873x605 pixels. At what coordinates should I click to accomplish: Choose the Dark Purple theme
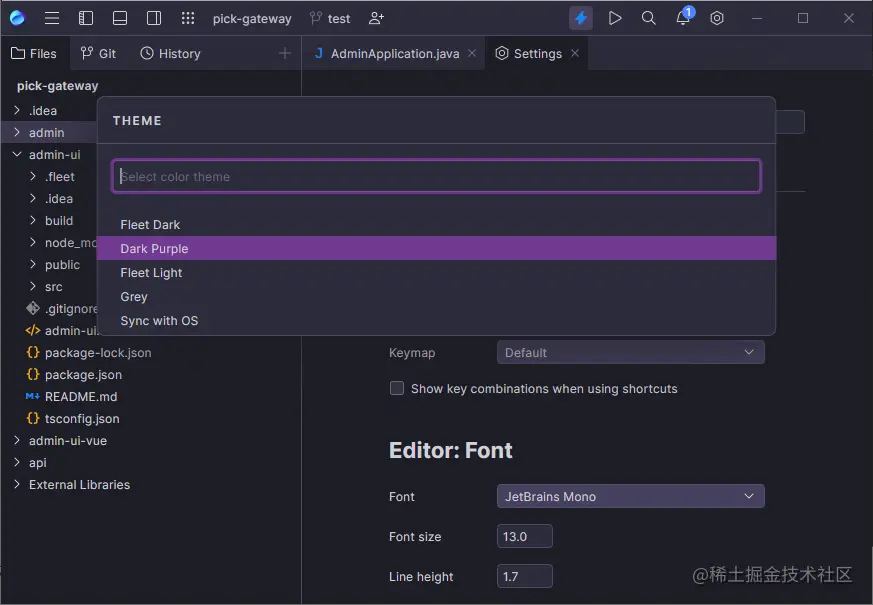click(x=436, y=248)
